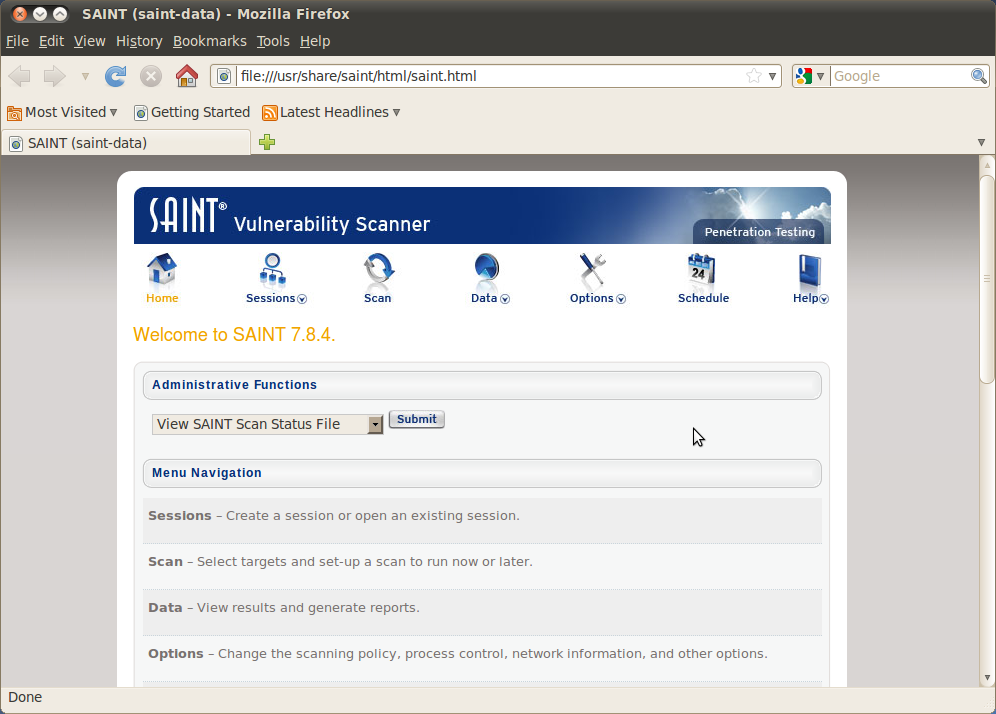Maximize the Firefox window
This screenshot has height=714, width=996.
60,13
